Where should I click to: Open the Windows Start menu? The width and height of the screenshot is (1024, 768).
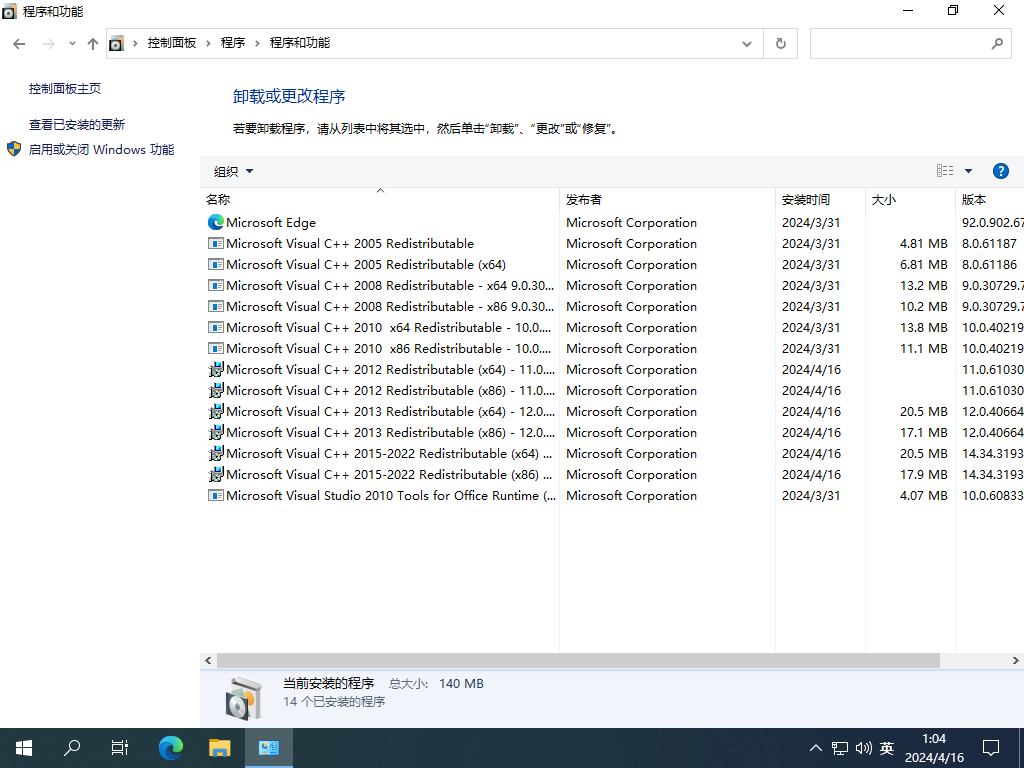(24, 748)
